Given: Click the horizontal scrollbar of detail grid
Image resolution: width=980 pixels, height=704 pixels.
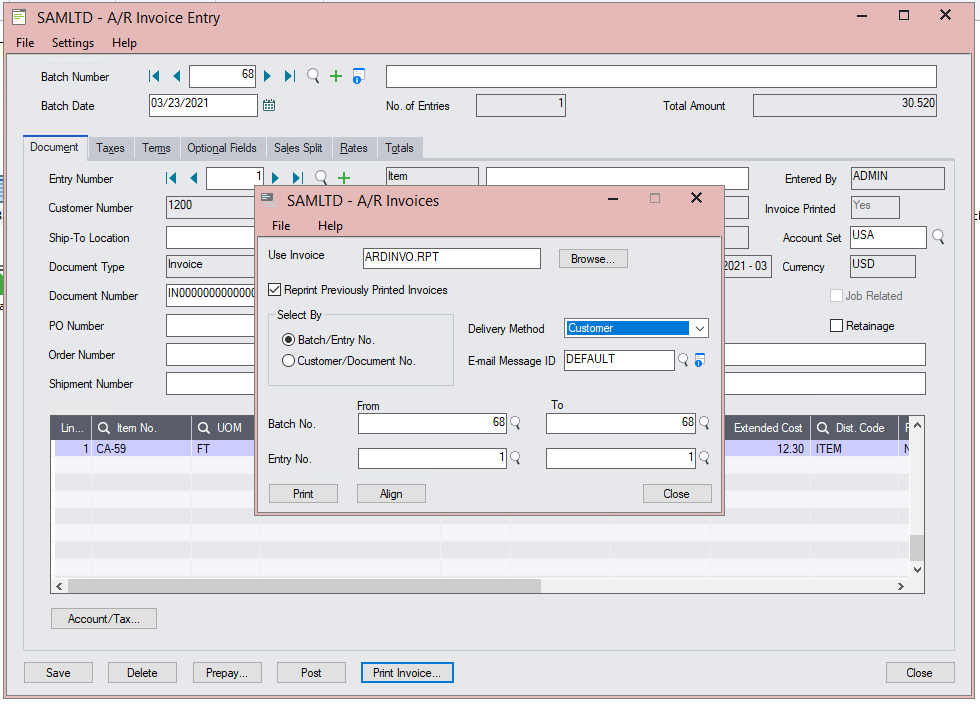Looking at the screenshot, I should 304,586.
